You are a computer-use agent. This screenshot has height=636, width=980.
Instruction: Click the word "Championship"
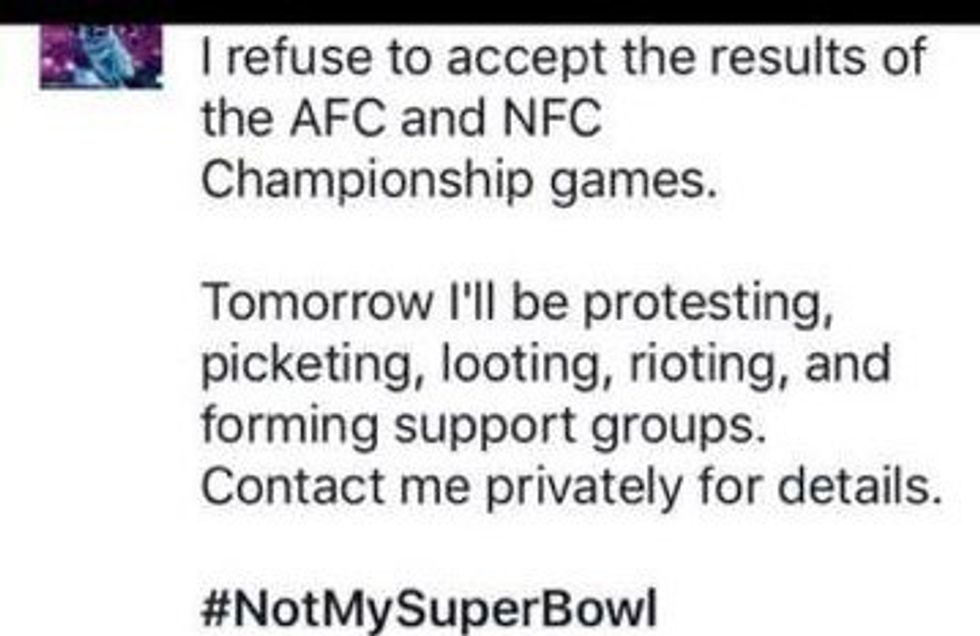point(366,183)
